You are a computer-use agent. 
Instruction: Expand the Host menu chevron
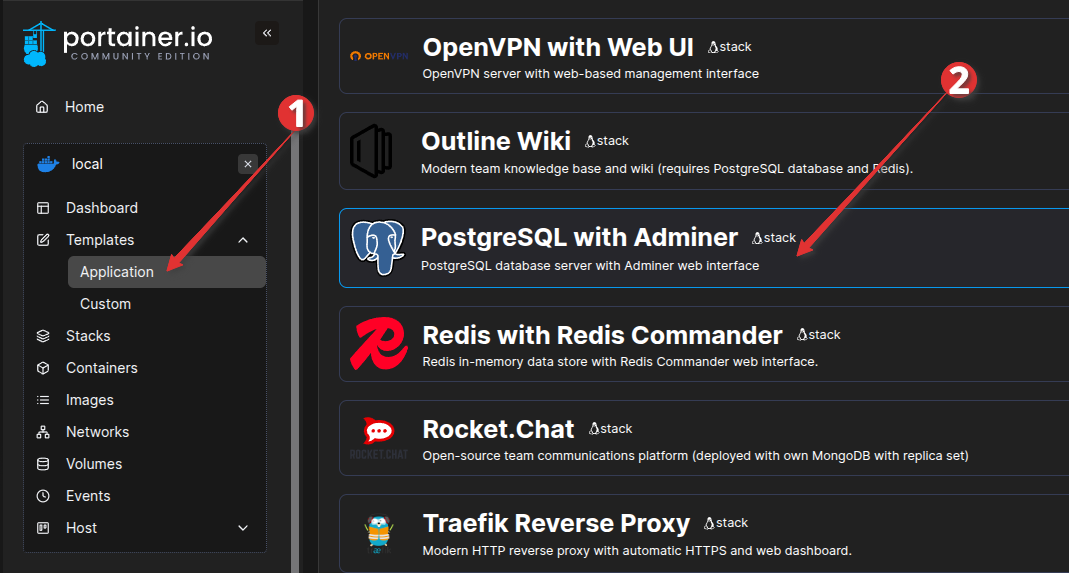coord(243,529)
